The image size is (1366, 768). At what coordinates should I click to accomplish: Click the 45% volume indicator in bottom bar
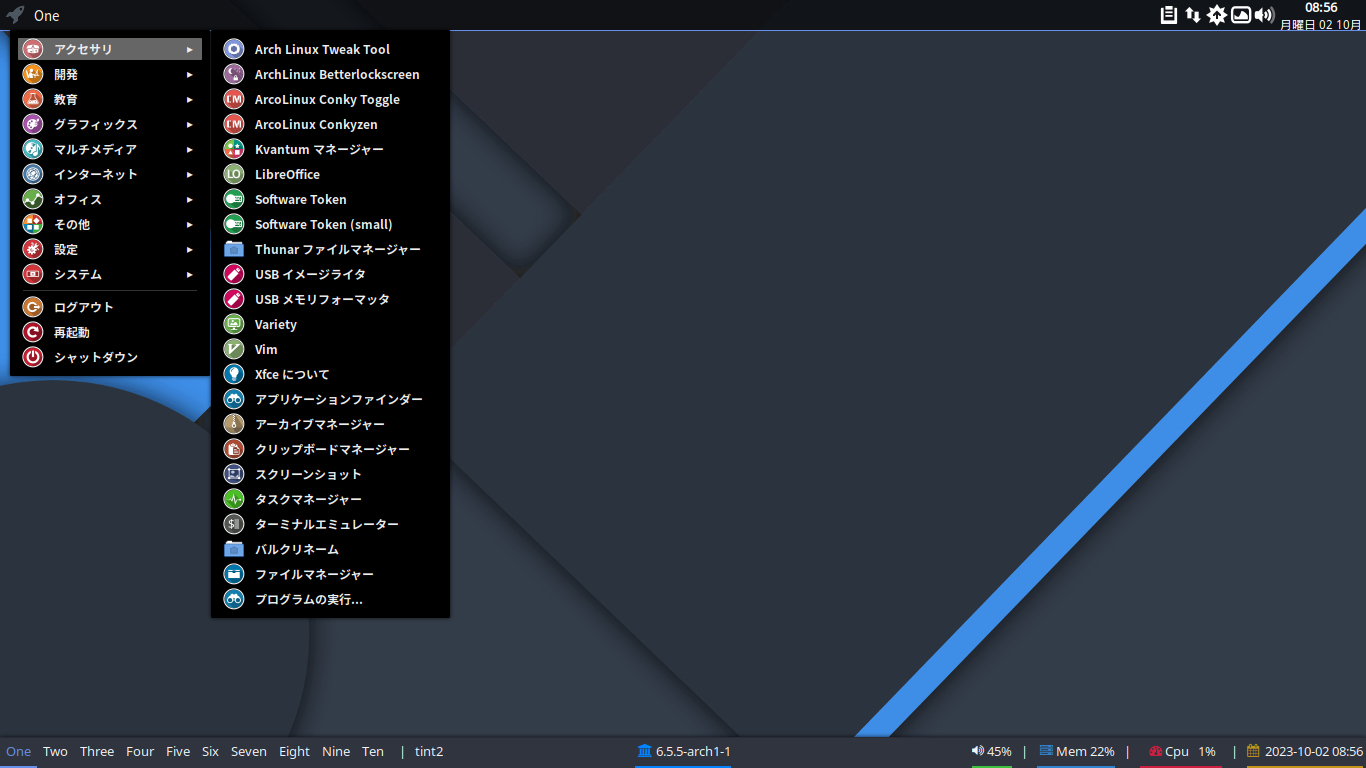pos(991,751)
